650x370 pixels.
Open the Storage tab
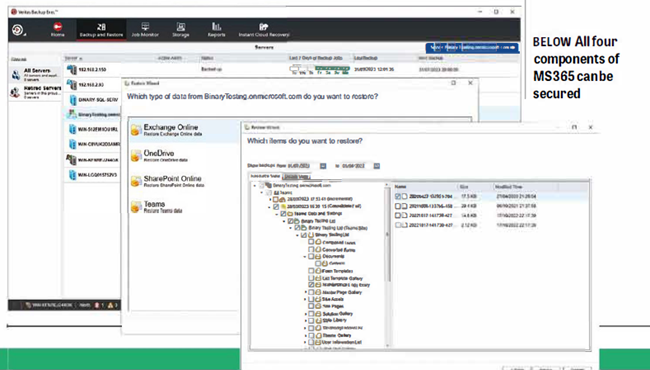[x=181, y=30]
